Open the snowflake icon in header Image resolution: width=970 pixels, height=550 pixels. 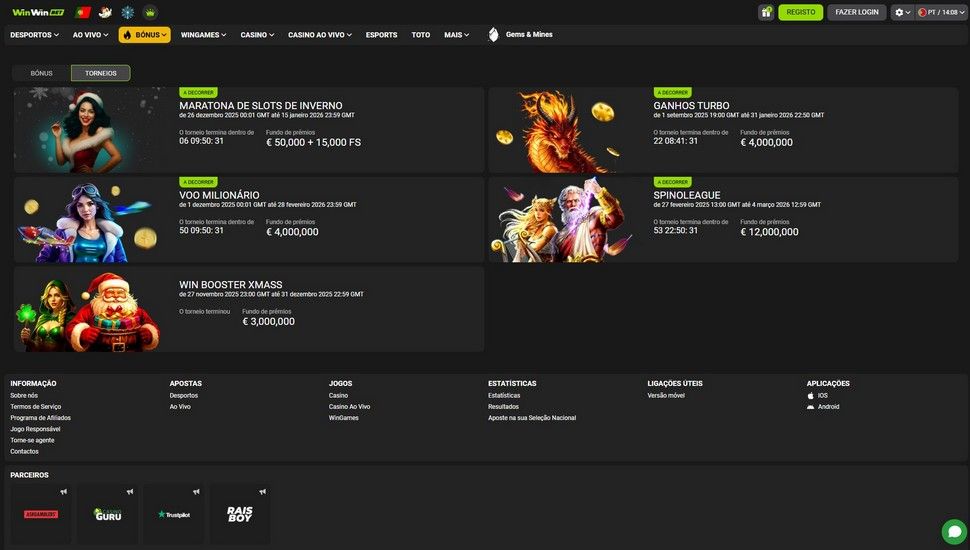click(127, 12)
